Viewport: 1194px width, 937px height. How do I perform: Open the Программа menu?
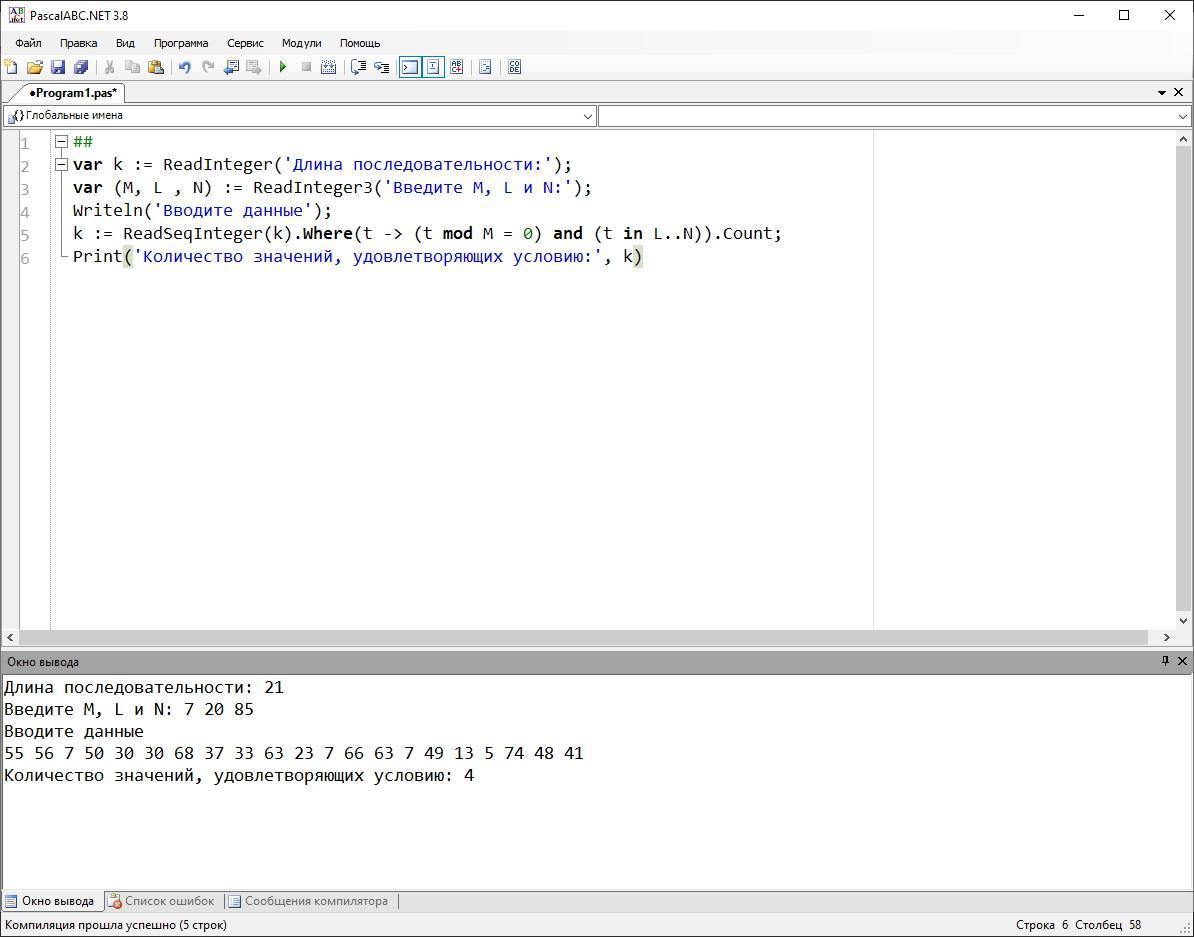(x=181, y=43)
